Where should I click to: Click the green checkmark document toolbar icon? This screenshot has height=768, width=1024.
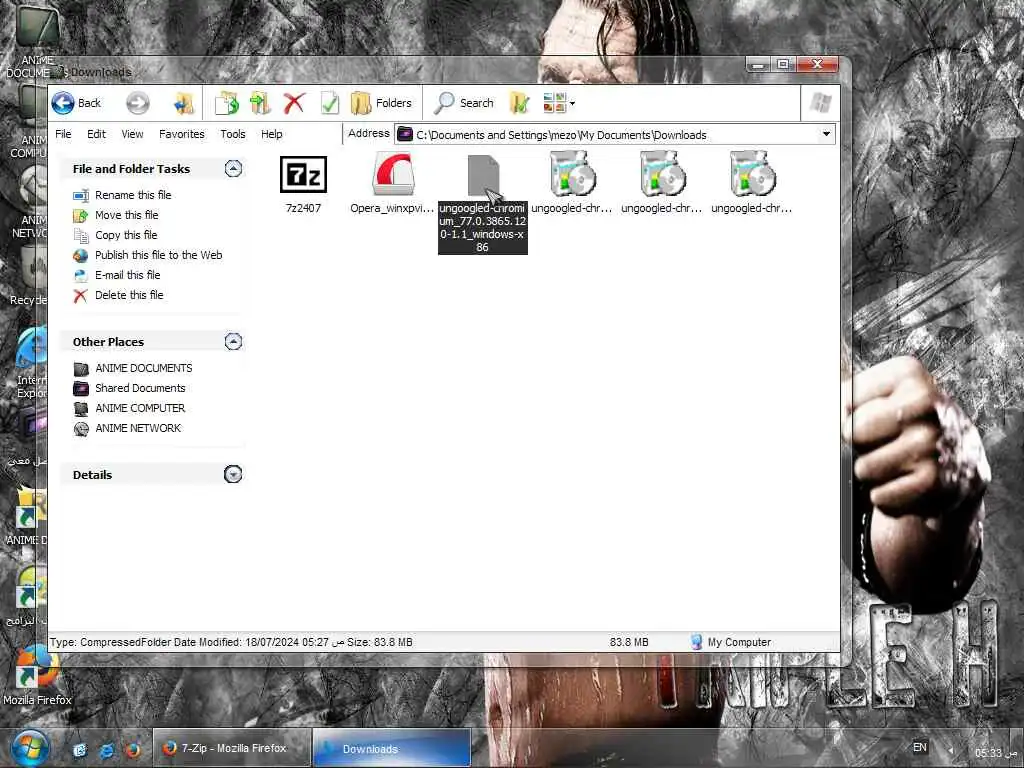[x=329, y=103]
